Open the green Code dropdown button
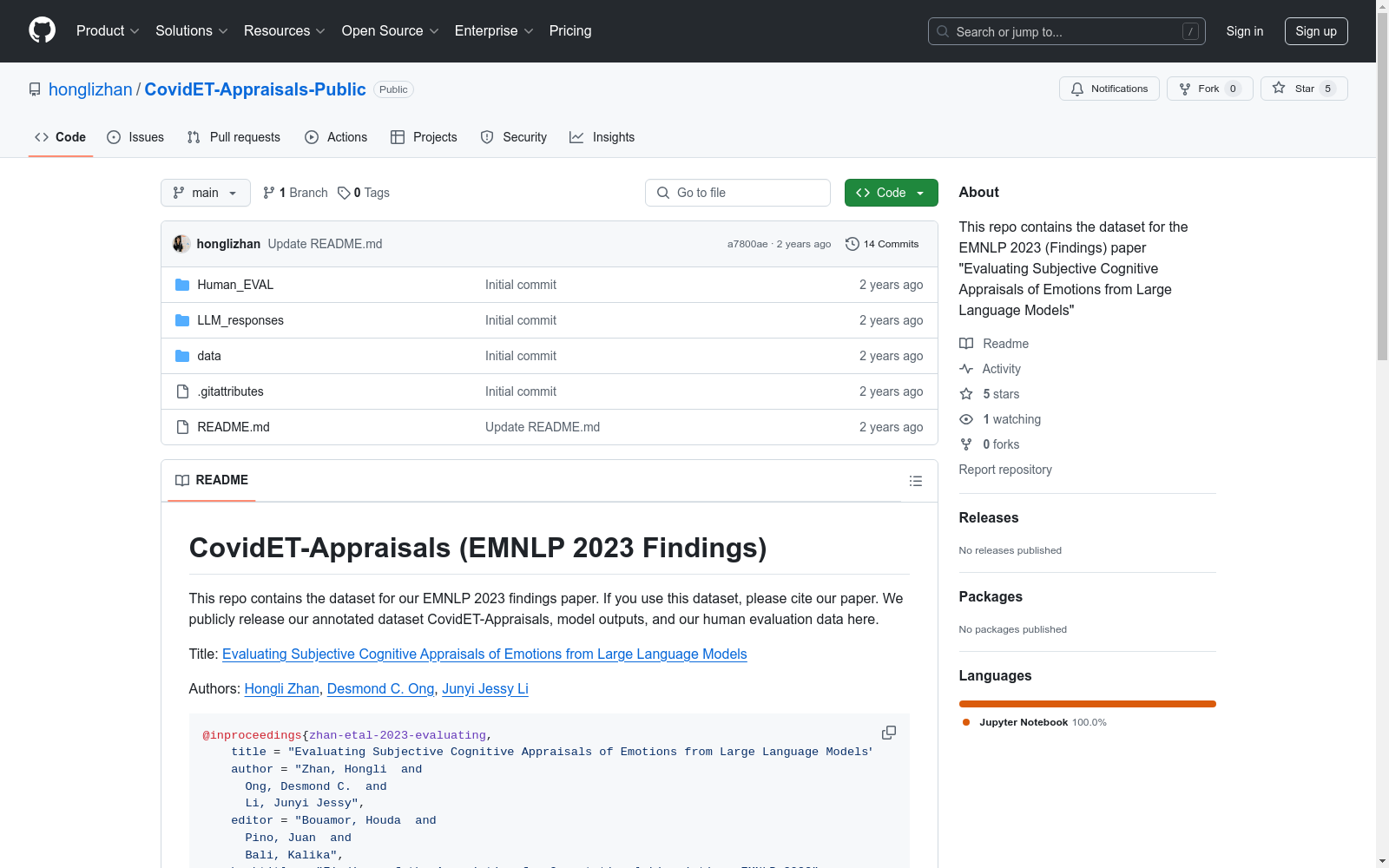 click(892, 193)
